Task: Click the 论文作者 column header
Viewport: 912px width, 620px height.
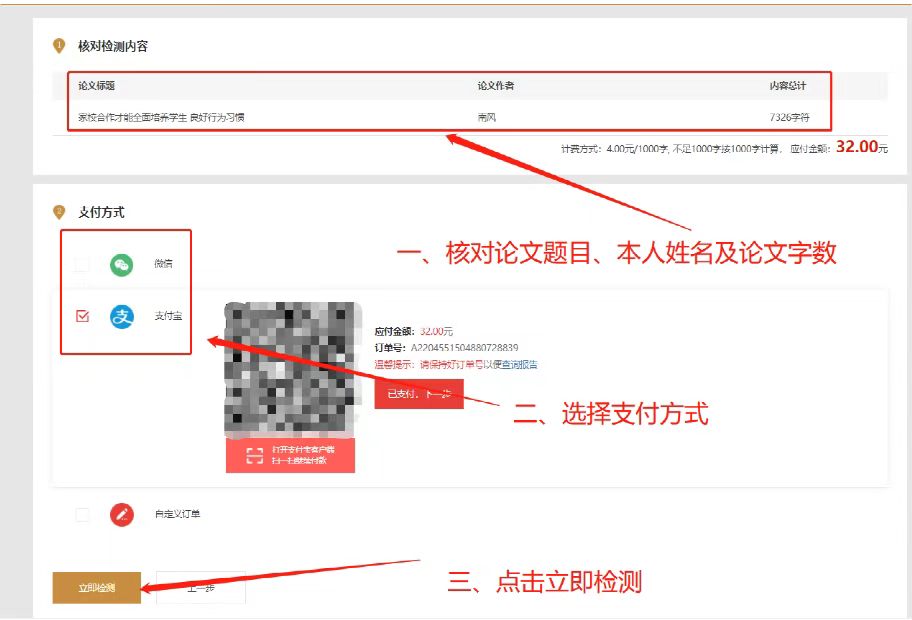Action: 496,85
